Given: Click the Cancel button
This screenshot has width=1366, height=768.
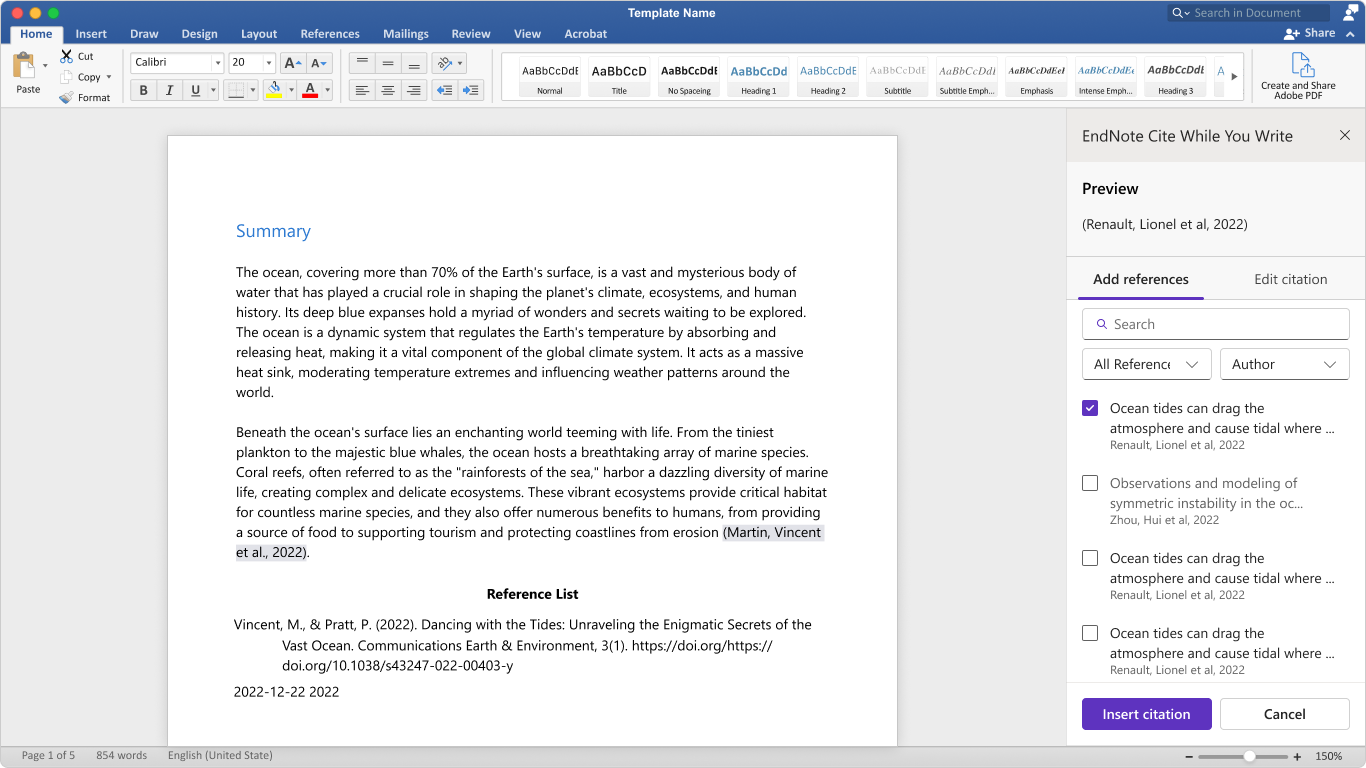Looking at the screenshot, I should [1285, 714].
